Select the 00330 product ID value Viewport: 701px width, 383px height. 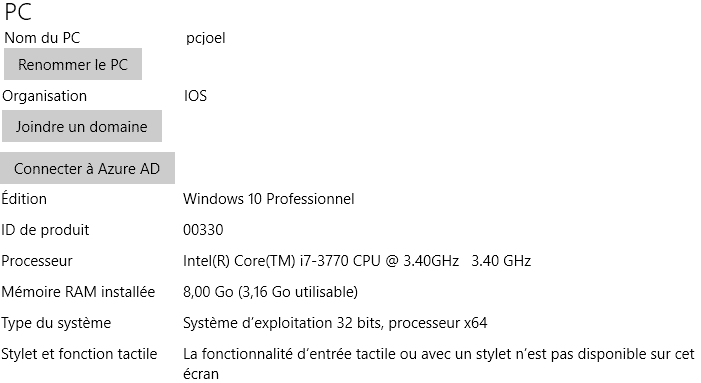point(203,230)
